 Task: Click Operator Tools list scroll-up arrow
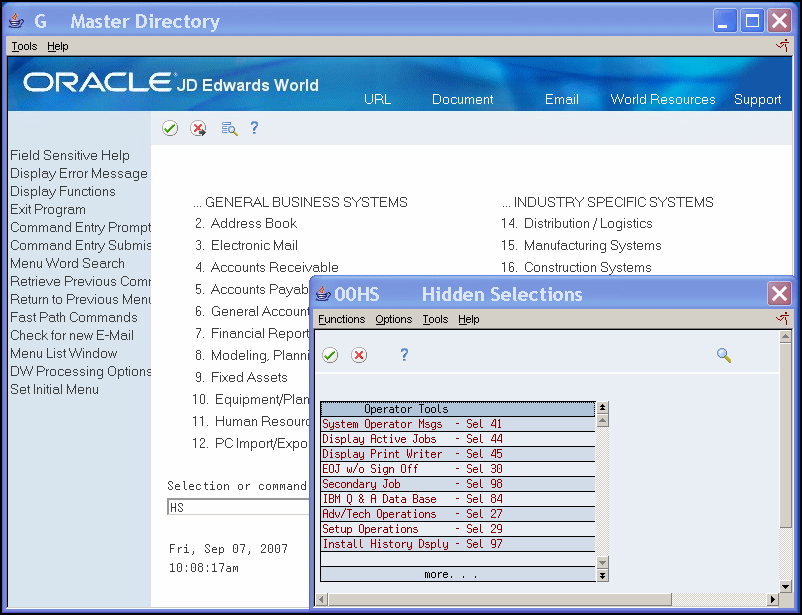click(x=603, y=421)
